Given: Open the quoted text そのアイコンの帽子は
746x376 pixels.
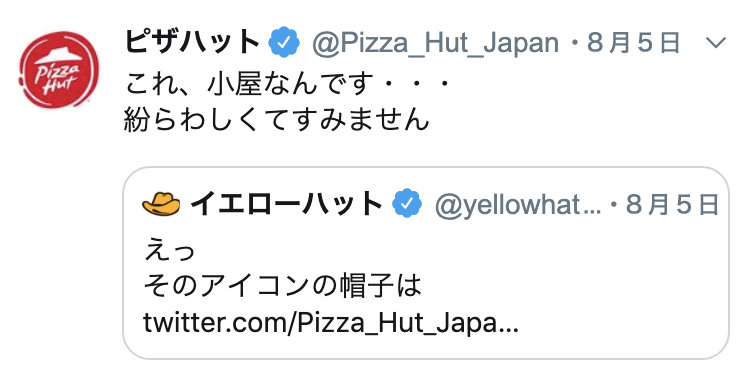Looking at the screenshot, I should click(283, 287).
